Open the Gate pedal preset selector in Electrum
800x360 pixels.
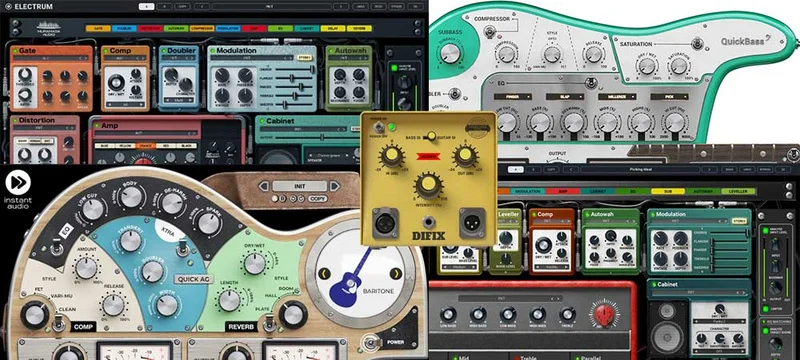52,59
